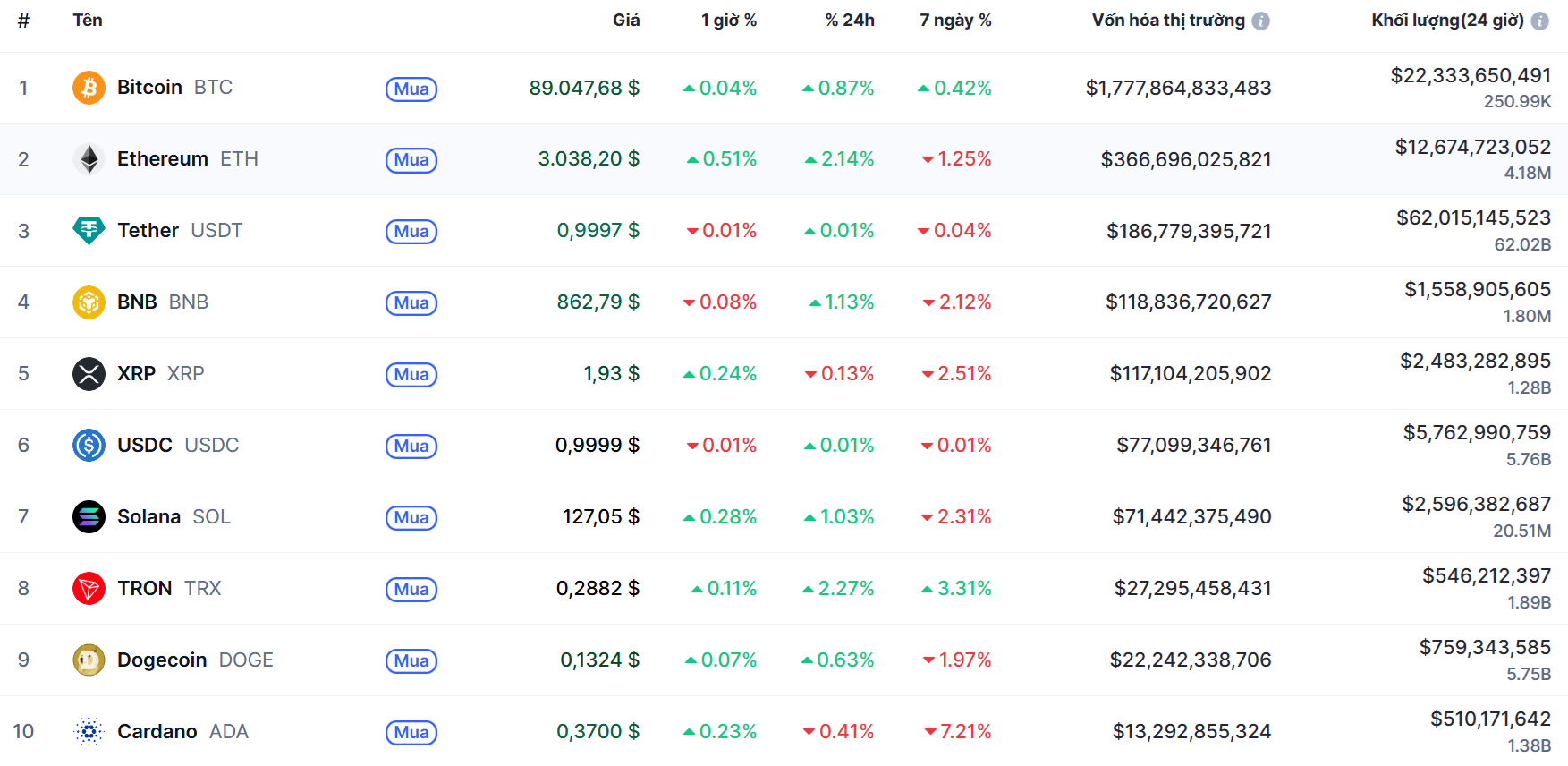Click Bitcoin volume $22,333,650,491
Viewport: 1568px width, 766px height.
coord(1471,76)
